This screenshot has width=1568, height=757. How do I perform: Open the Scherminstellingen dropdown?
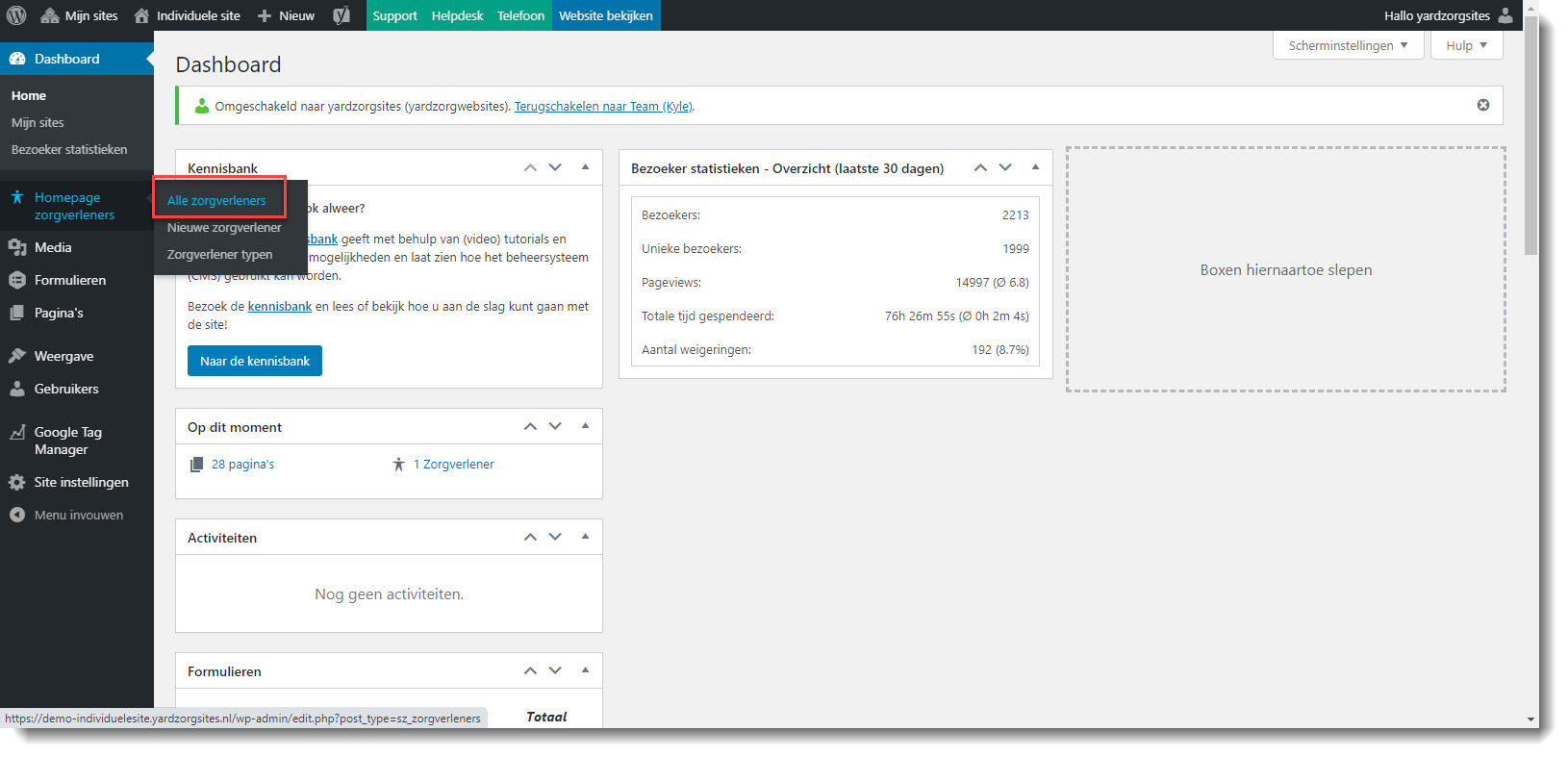point(1348,45)
